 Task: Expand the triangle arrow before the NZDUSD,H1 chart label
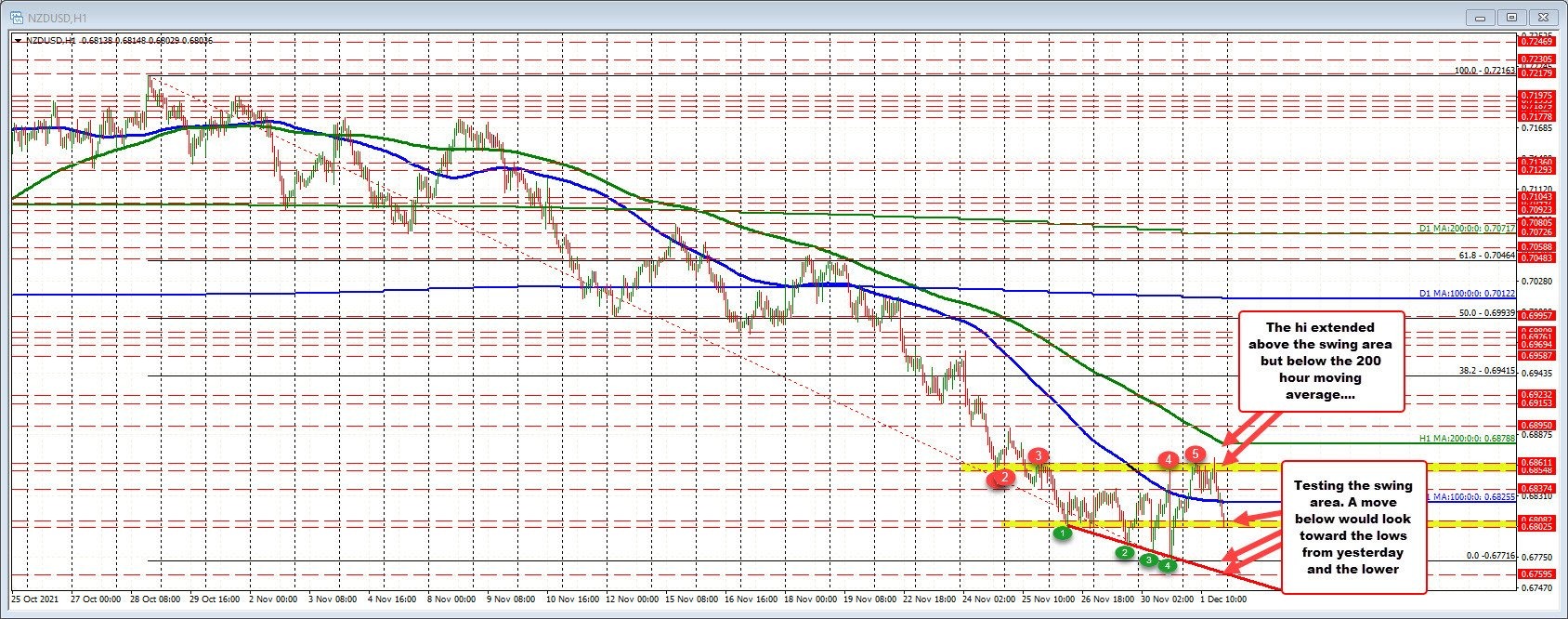[17, 40]
